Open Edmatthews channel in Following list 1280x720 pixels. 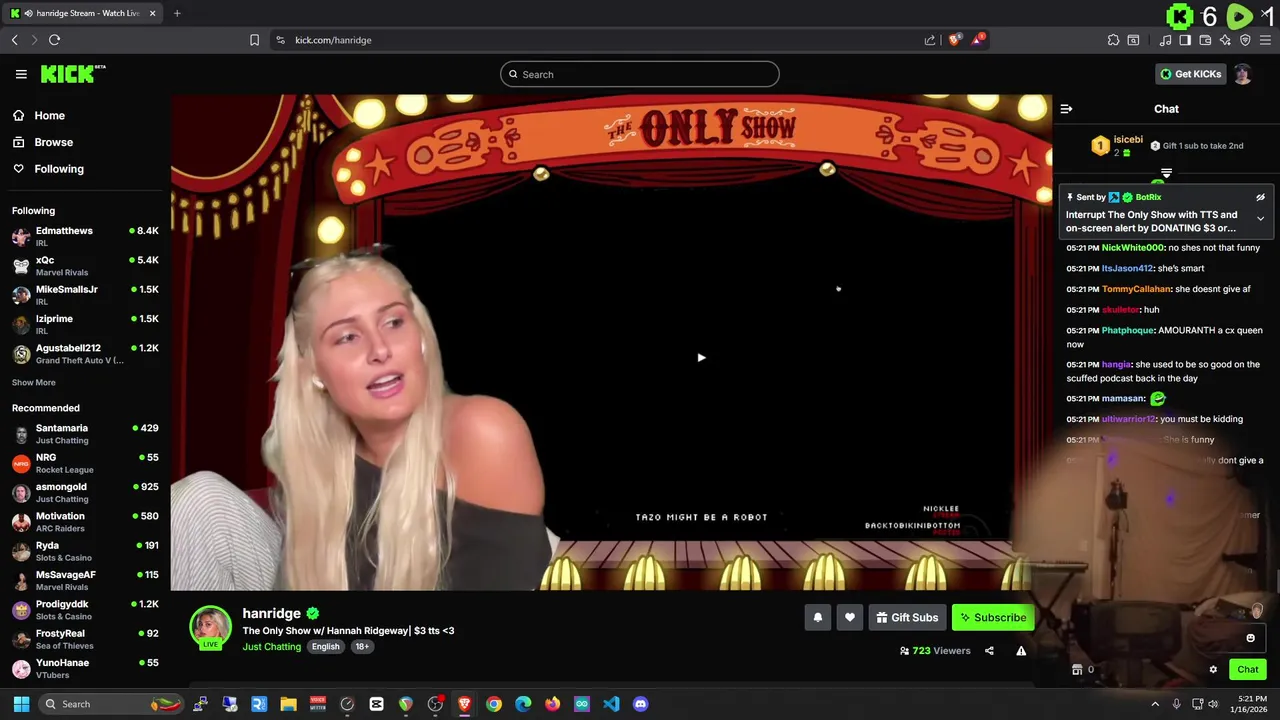tap(85, 236)
